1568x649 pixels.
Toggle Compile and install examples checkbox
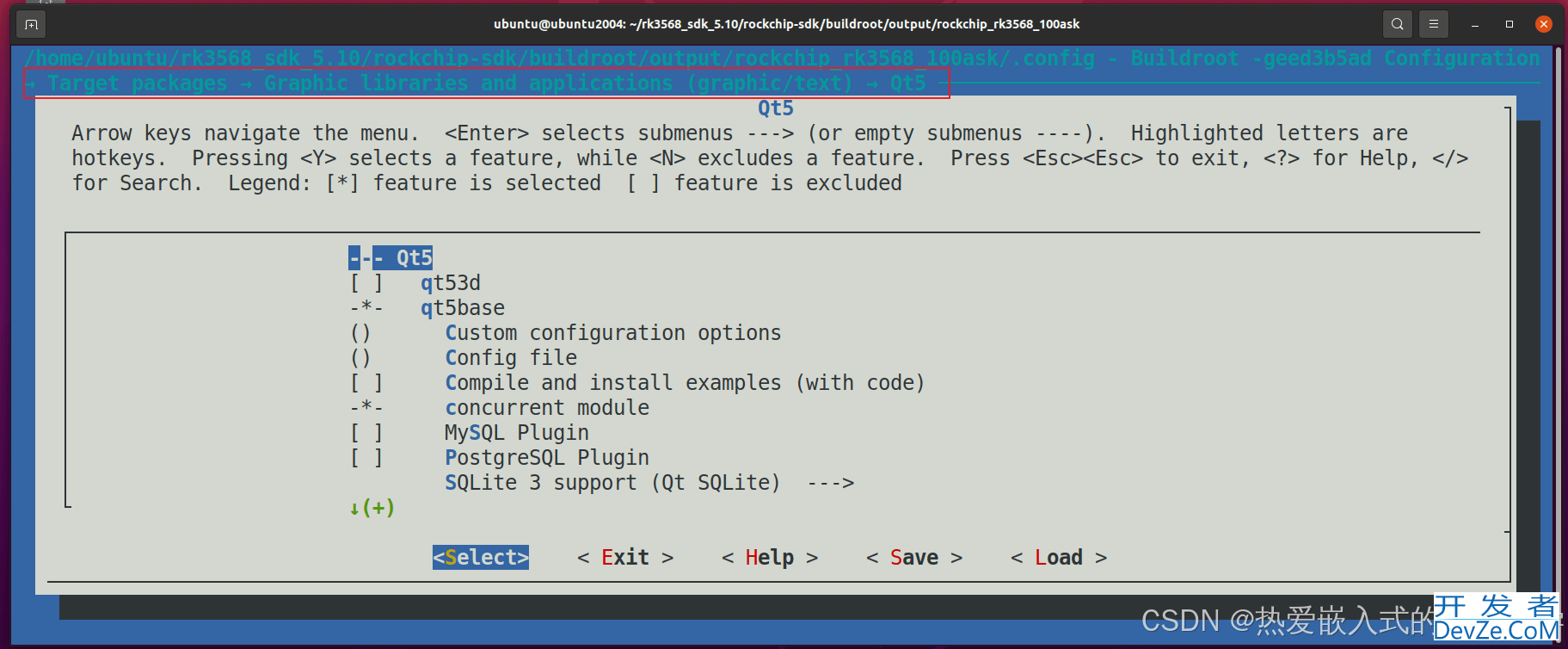point(366,383)
